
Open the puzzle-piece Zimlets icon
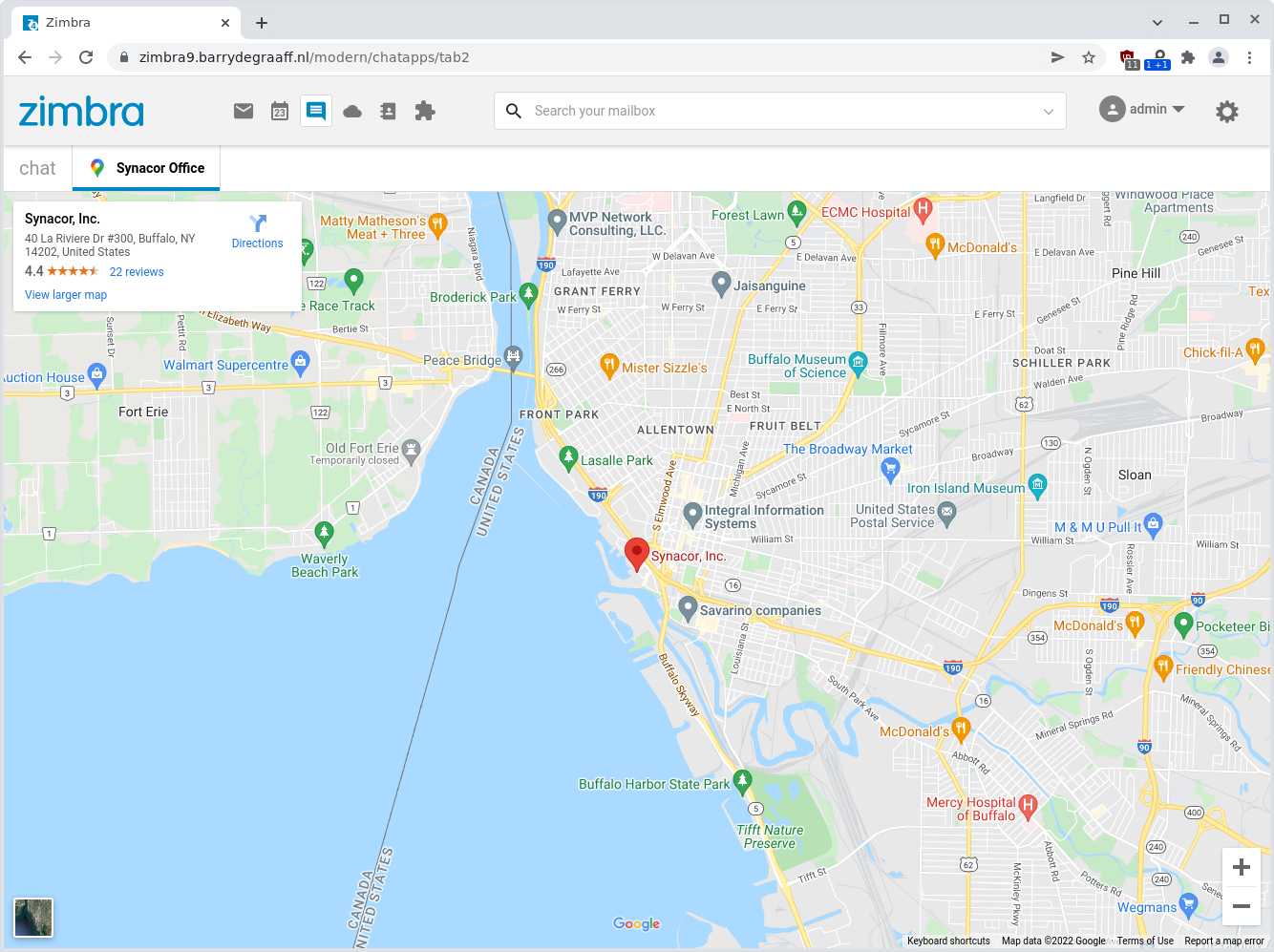pos(425,111)
